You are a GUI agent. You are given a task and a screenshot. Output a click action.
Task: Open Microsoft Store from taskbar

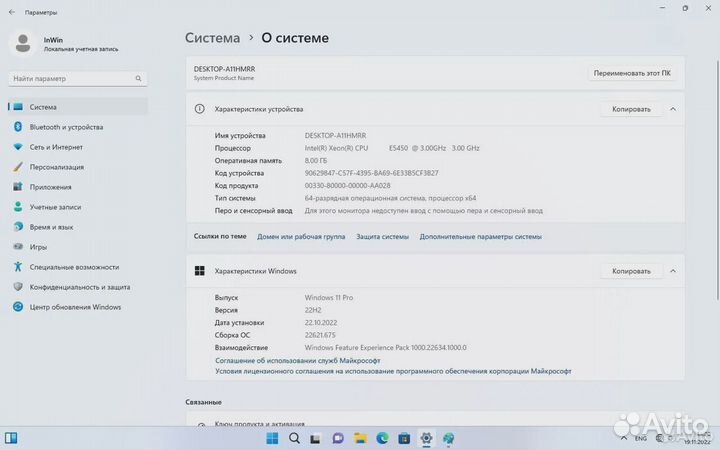pyautogui.click(x=404, y=439)
